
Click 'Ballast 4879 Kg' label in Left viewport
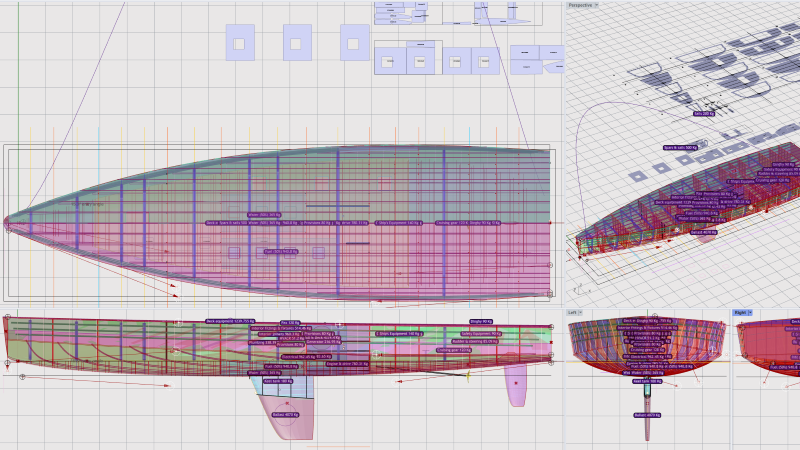[646, 414]
